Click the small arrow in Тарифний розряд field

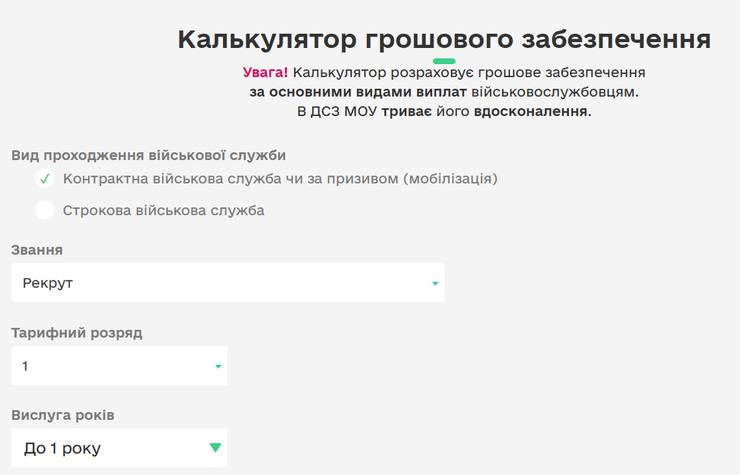[x=218, y=367]
